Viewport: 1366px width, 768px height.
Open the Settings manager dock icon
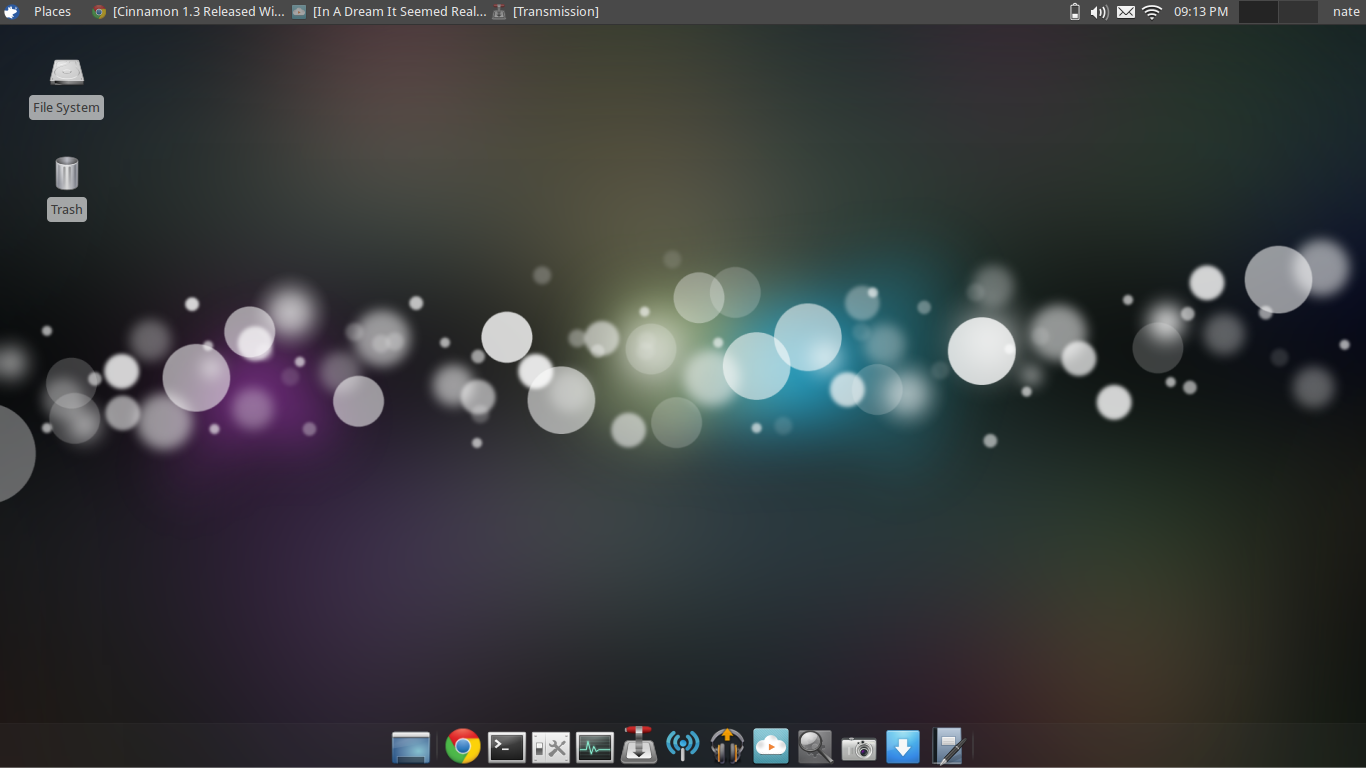pyautogui.click(x=551, y=747)
